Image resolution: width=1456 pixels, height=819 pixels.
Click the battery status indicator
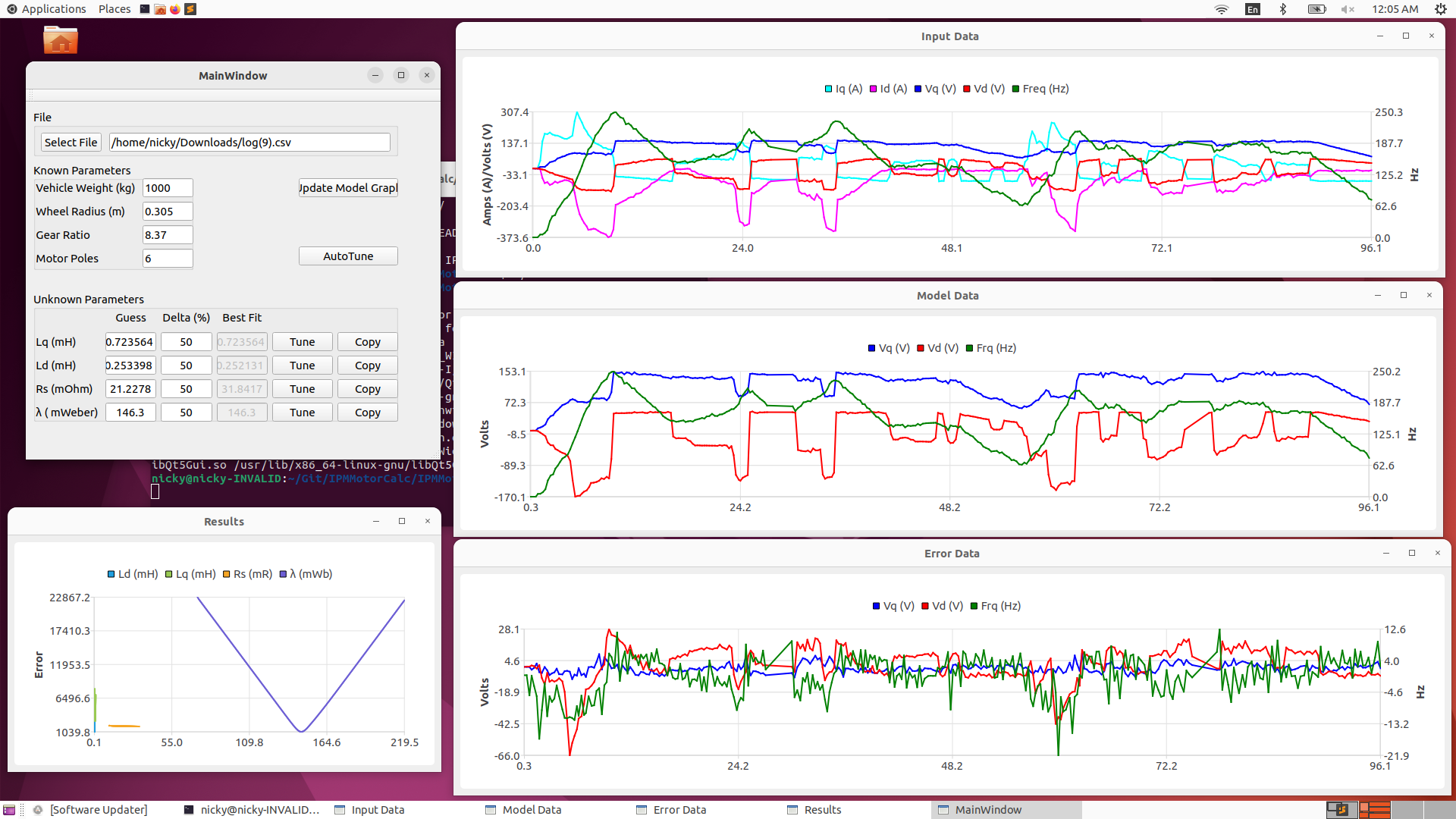1316,9
